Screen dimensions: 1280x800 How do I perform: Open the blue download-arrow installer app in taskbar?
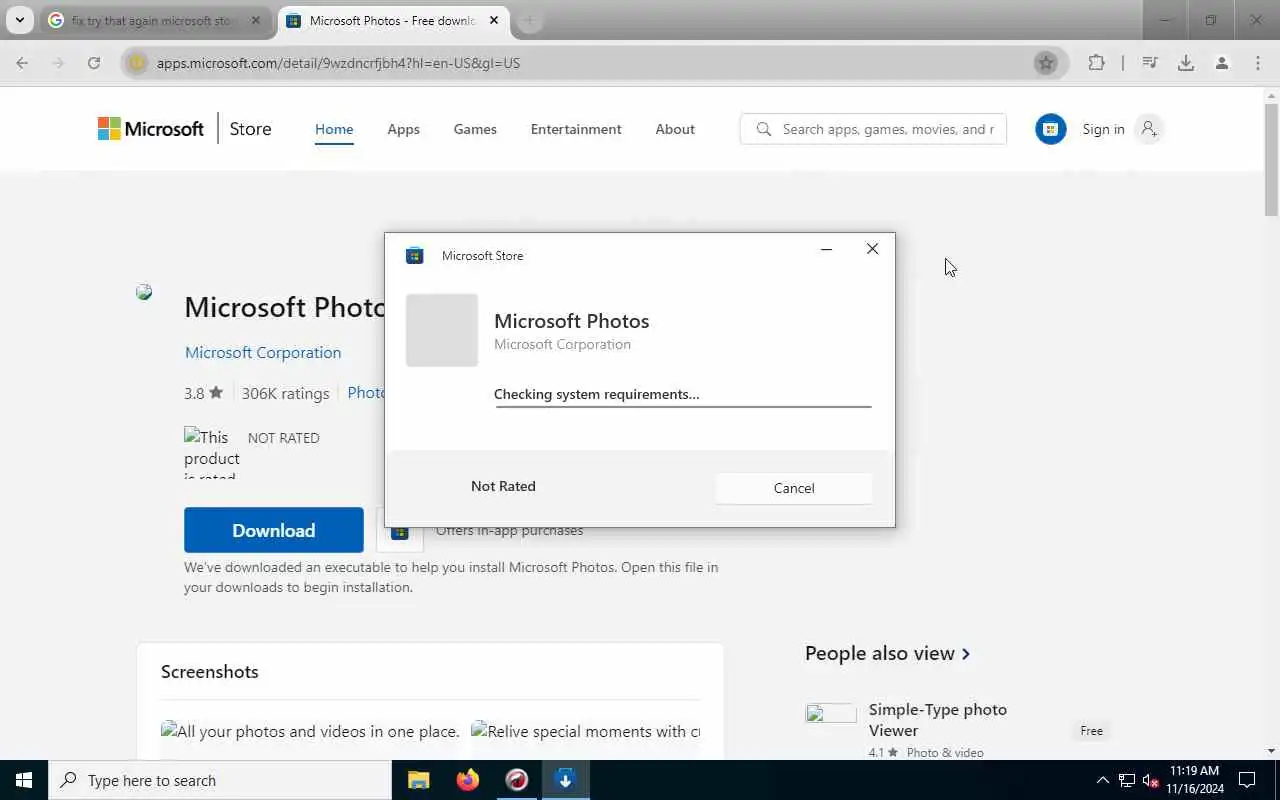click(x=565, y=780)
